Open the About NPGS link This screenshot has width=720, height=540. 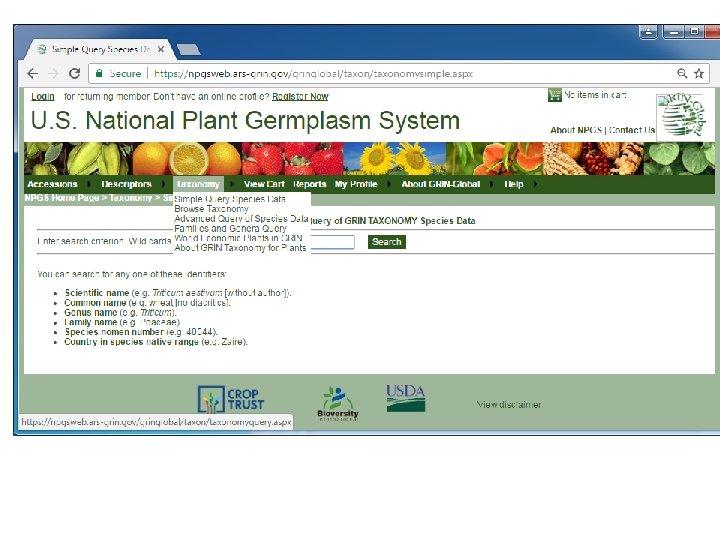pyautogui.click(x=576, y=130)
